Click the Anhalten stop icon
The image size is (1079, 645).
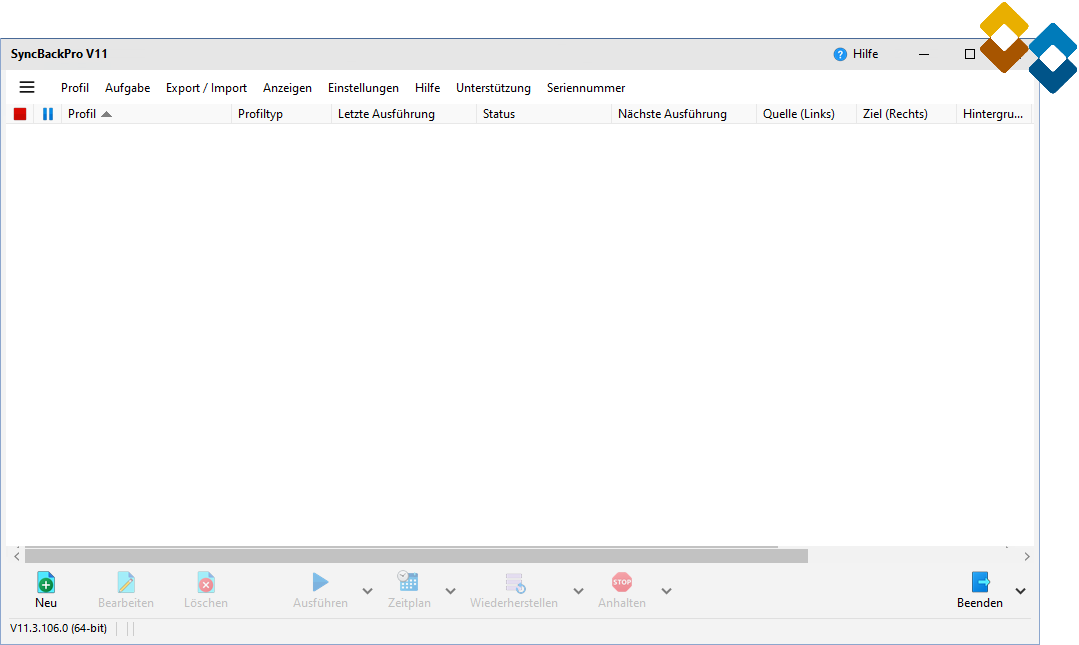click(x=622, y=582)
